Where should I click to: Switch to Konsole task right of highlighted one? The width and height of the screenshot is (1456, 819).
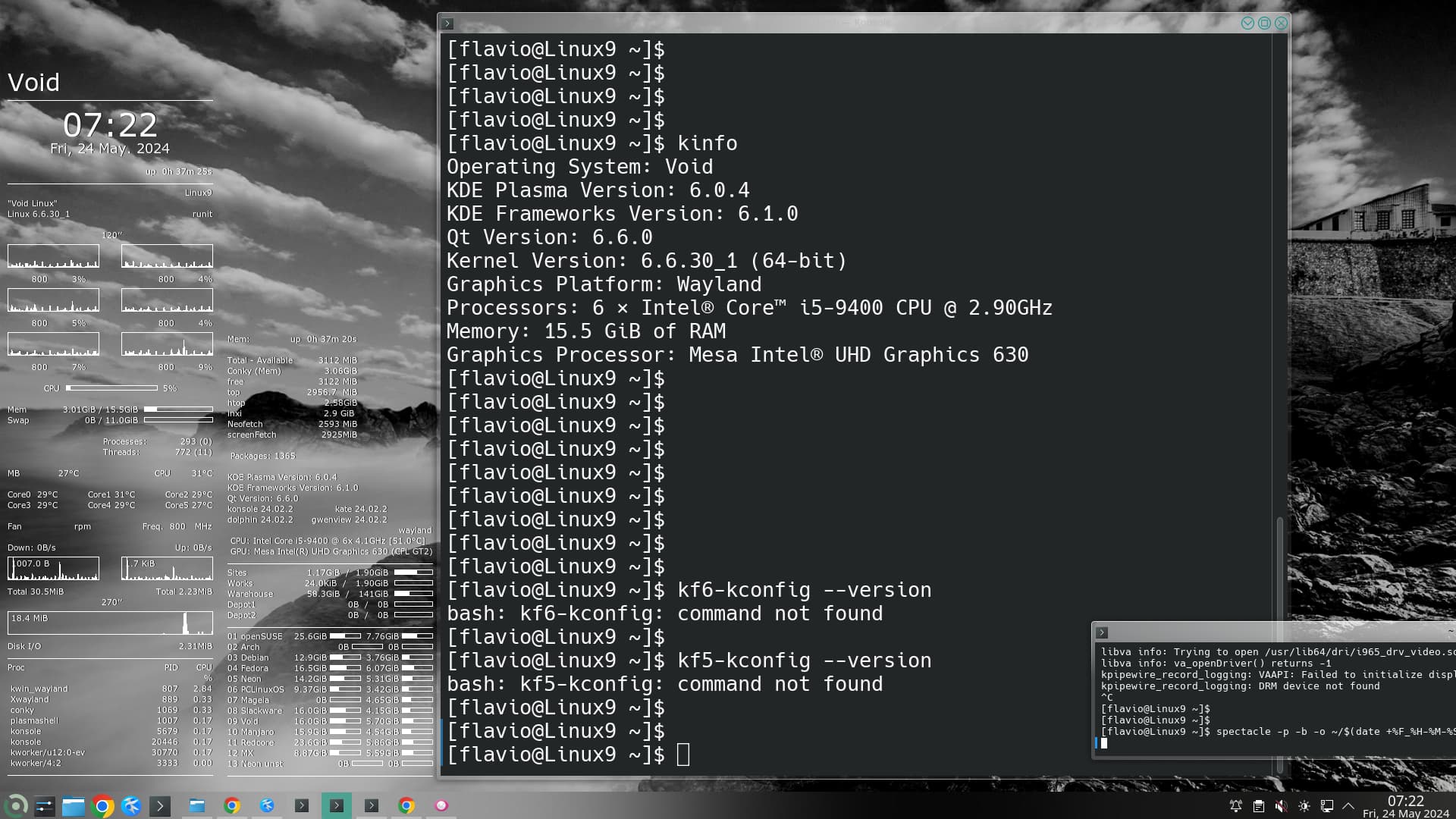pyautogui.click(x=372, y=805)
